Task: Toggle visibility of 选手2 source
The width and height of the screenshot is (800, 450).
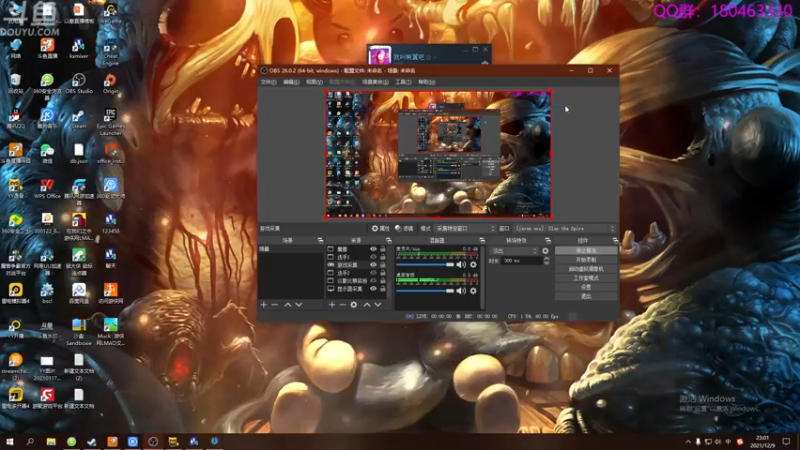Action: 373,273
